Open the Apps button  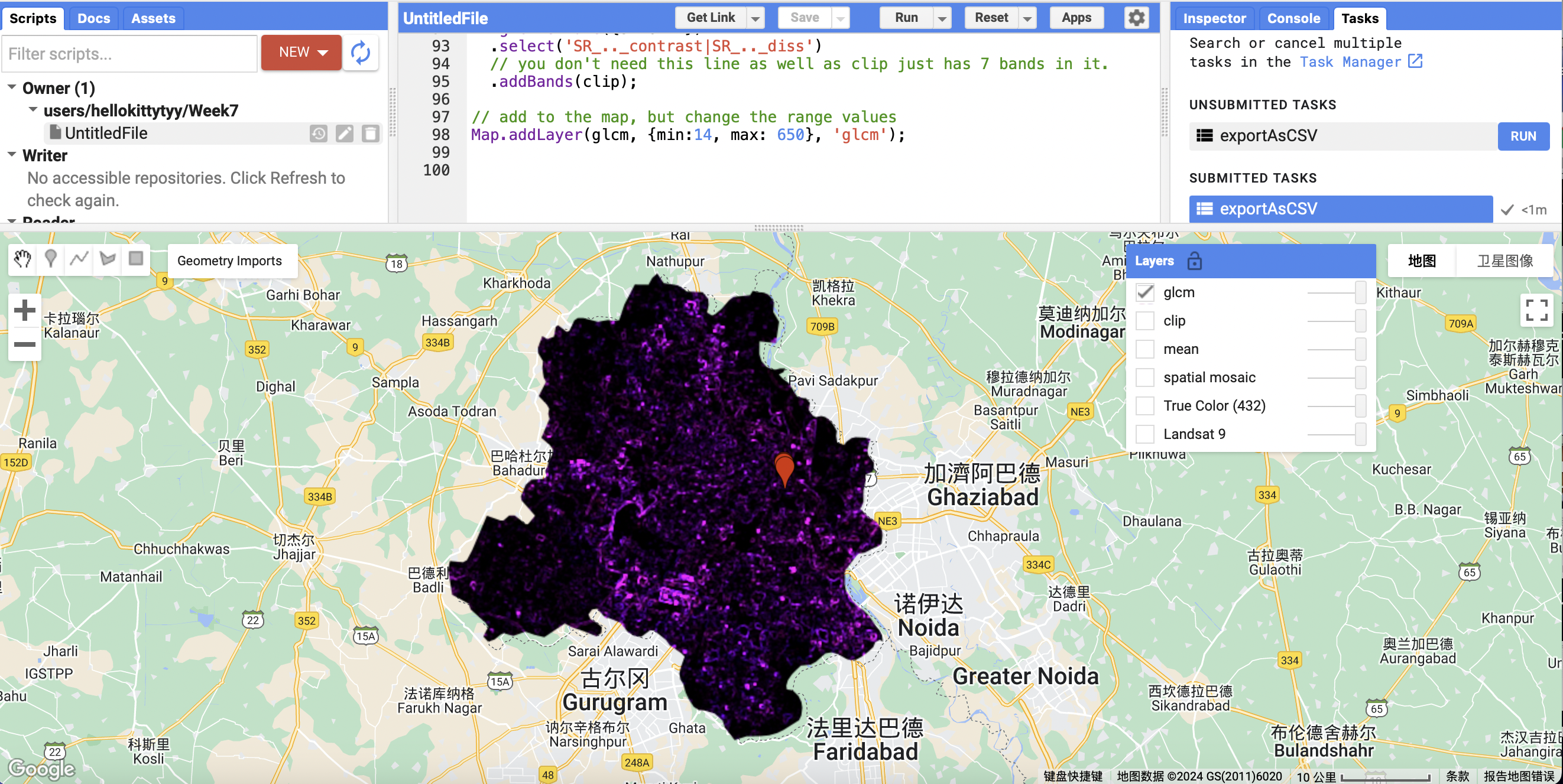pos(1076,18)
